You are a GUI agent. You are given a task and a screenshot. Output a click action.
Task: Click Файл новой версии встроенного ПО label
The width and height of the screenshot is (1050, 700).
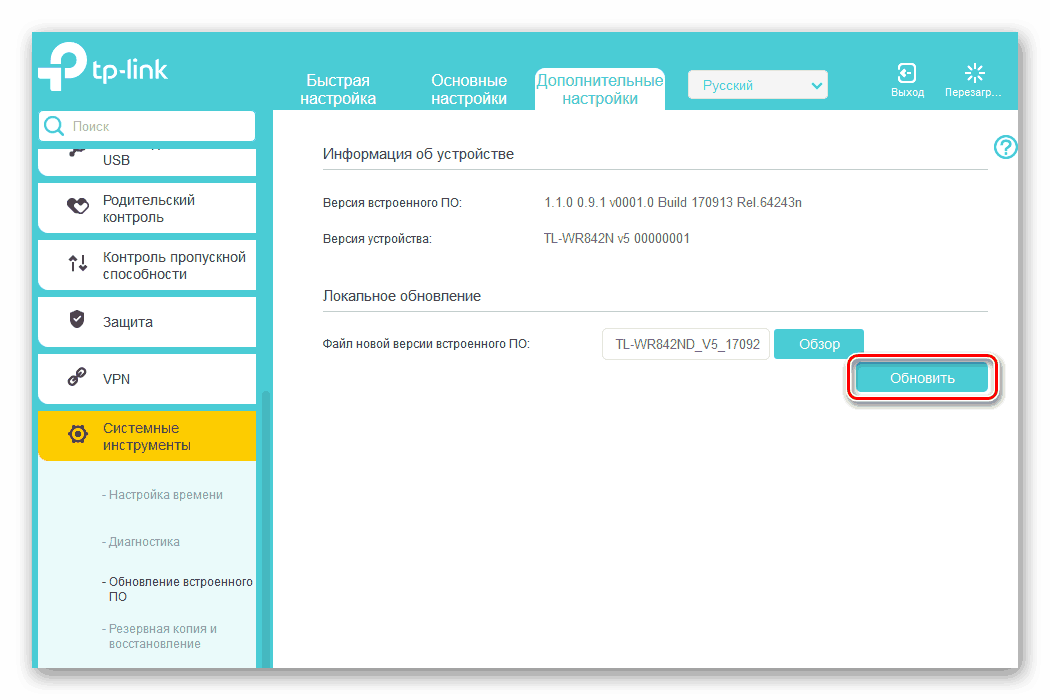coord(426,344)
